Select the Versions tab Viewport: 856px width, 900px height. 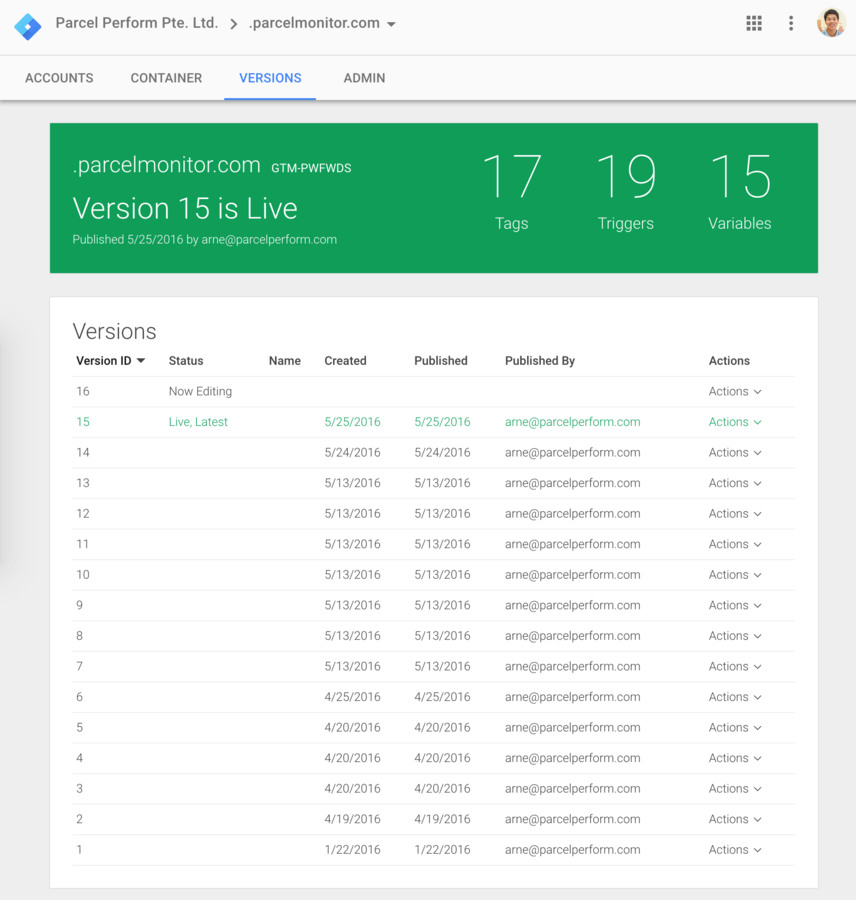pos(270,78)
